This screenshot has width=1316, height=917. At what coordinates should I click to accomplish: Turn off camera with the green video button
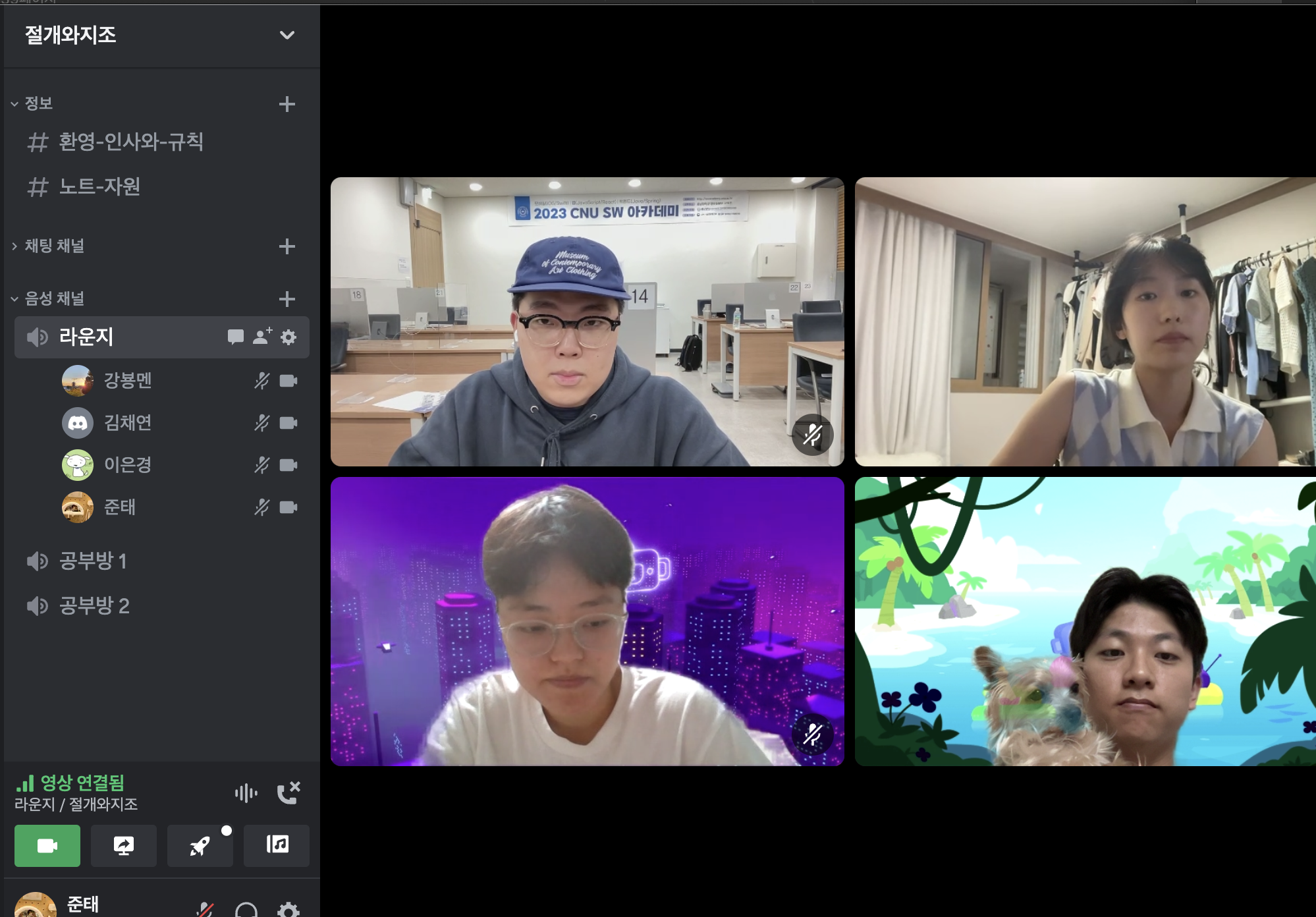tap(47, 846)
